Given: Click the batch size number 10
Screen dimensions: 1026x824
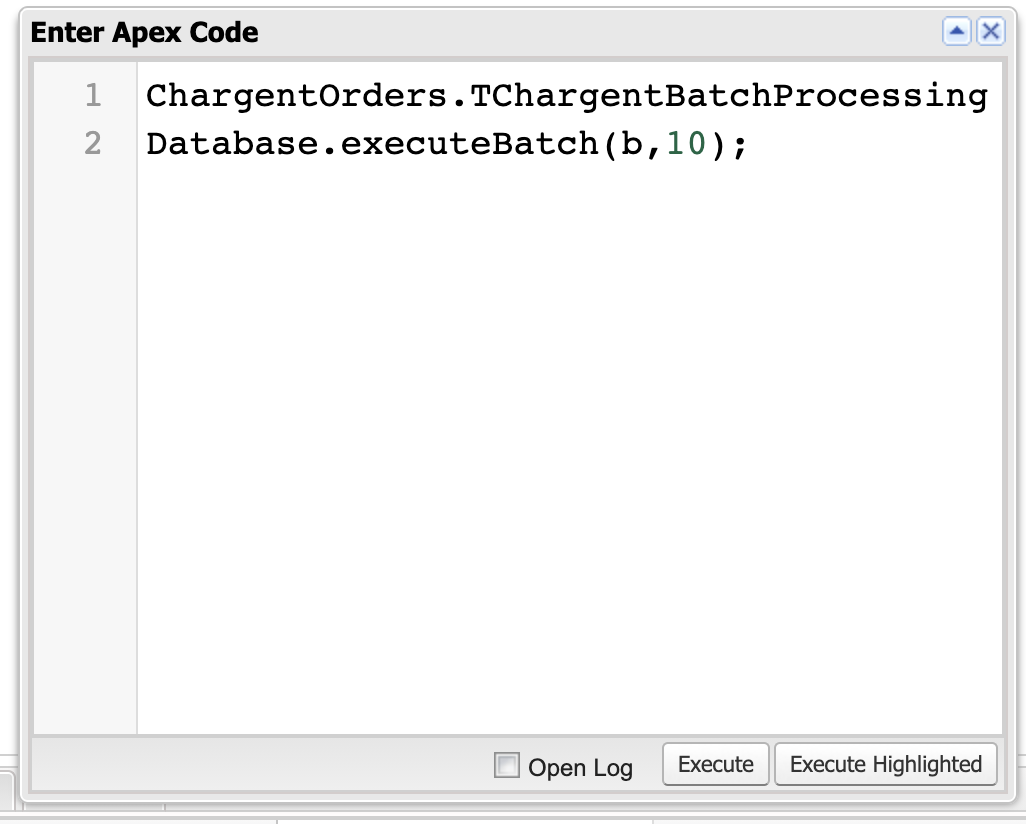Looking at the screenshot, I should click(685, 145).
